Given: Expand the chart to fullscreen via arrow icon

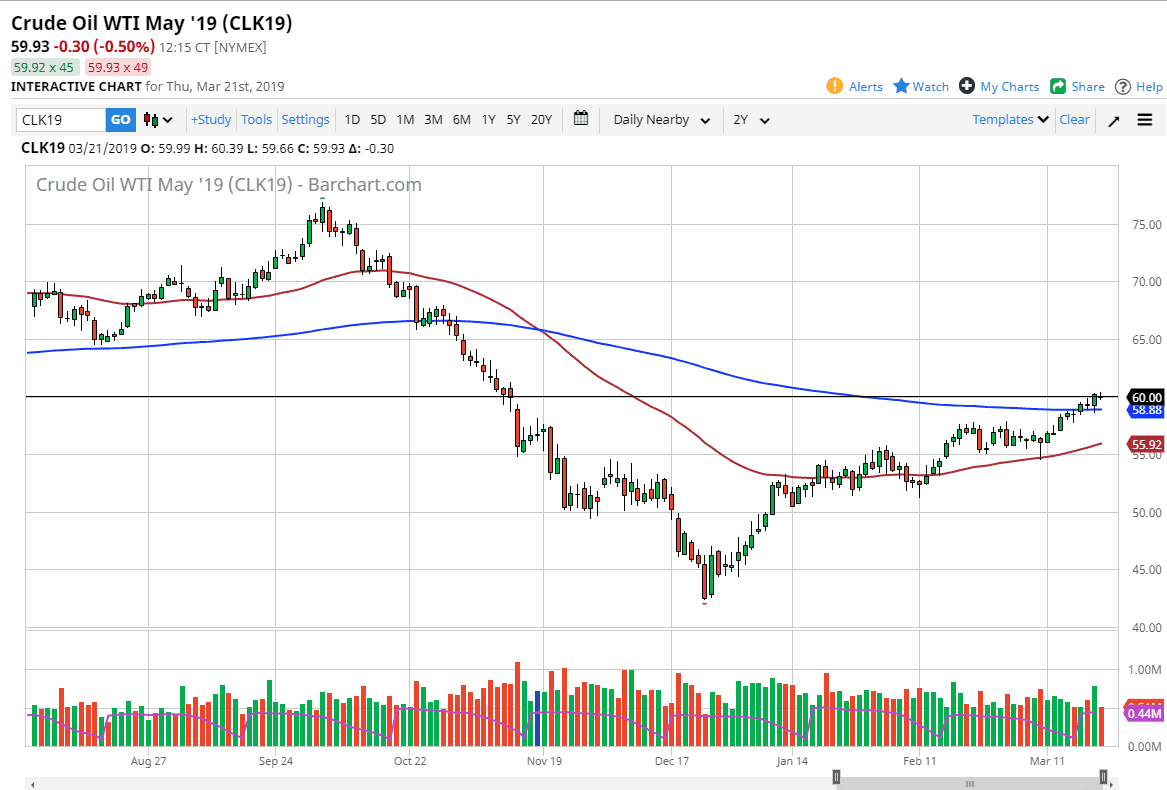Looking at the screenshot, I should pos(1113,119).
